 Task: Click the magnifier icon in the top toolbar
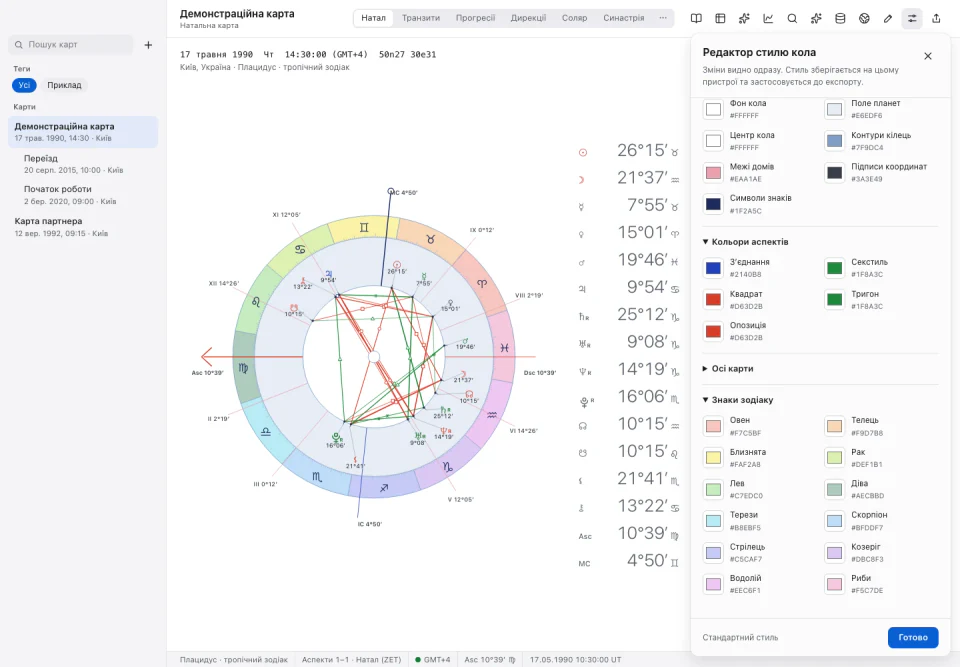coord(792,18)
